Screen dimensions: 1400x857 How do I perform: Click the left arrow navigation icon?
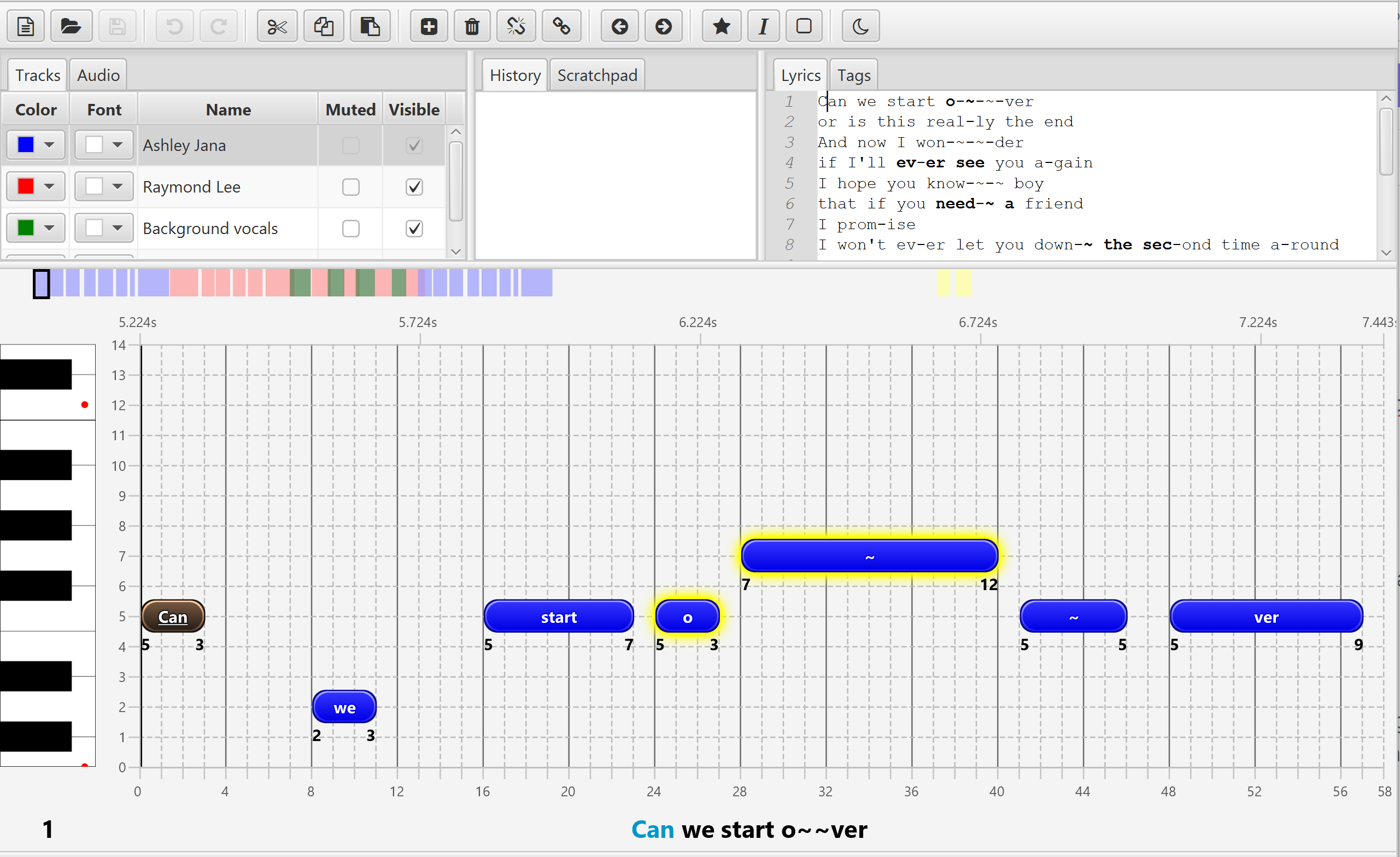pos(619,26)
